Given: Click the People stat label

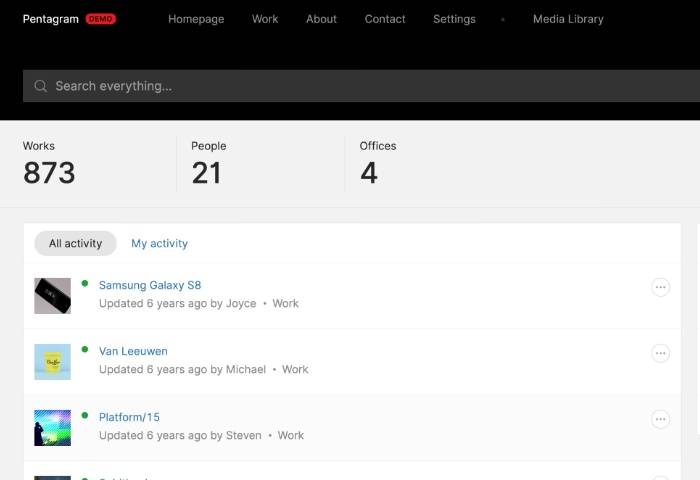Looking at the screenshot, I should pyautogui.click(x=208, y=146).
